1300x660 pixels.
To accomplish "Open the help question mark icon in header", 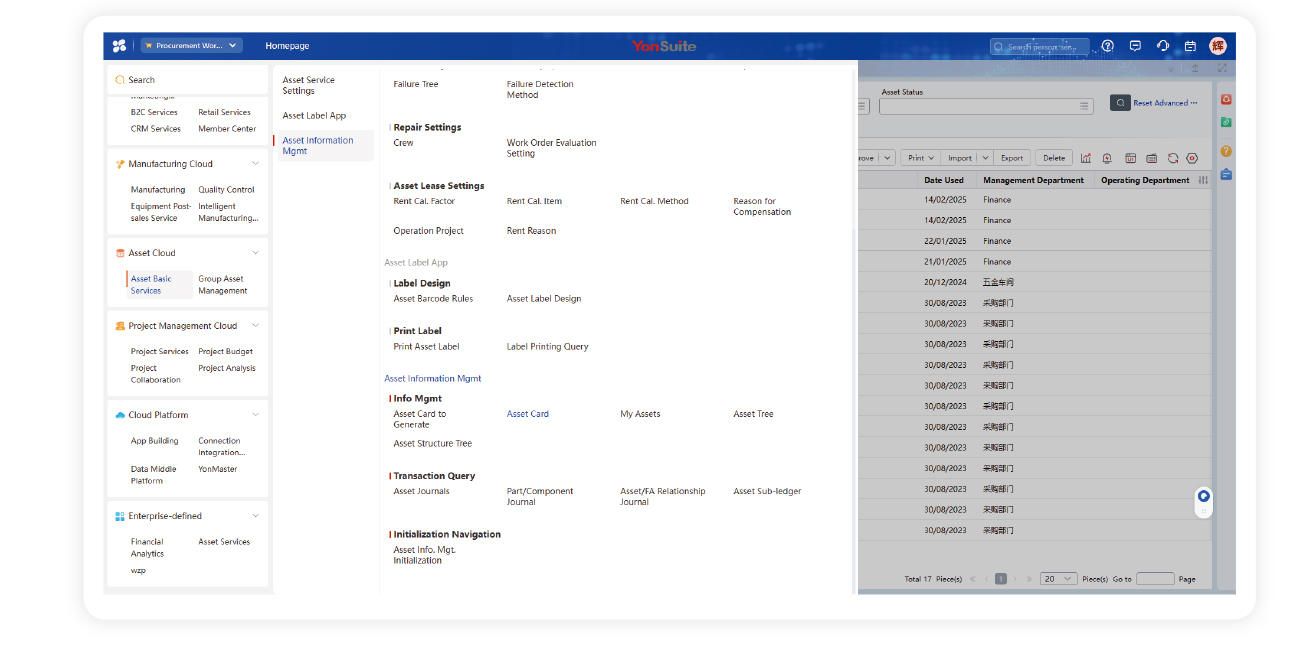I will coord(1108,46).
